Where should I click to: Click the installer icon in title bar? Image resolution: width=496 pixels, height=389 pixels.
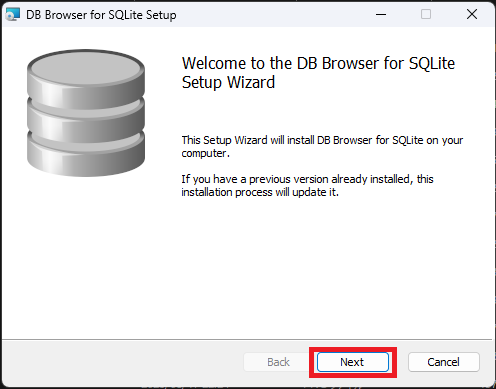click(x=13, y=15)
